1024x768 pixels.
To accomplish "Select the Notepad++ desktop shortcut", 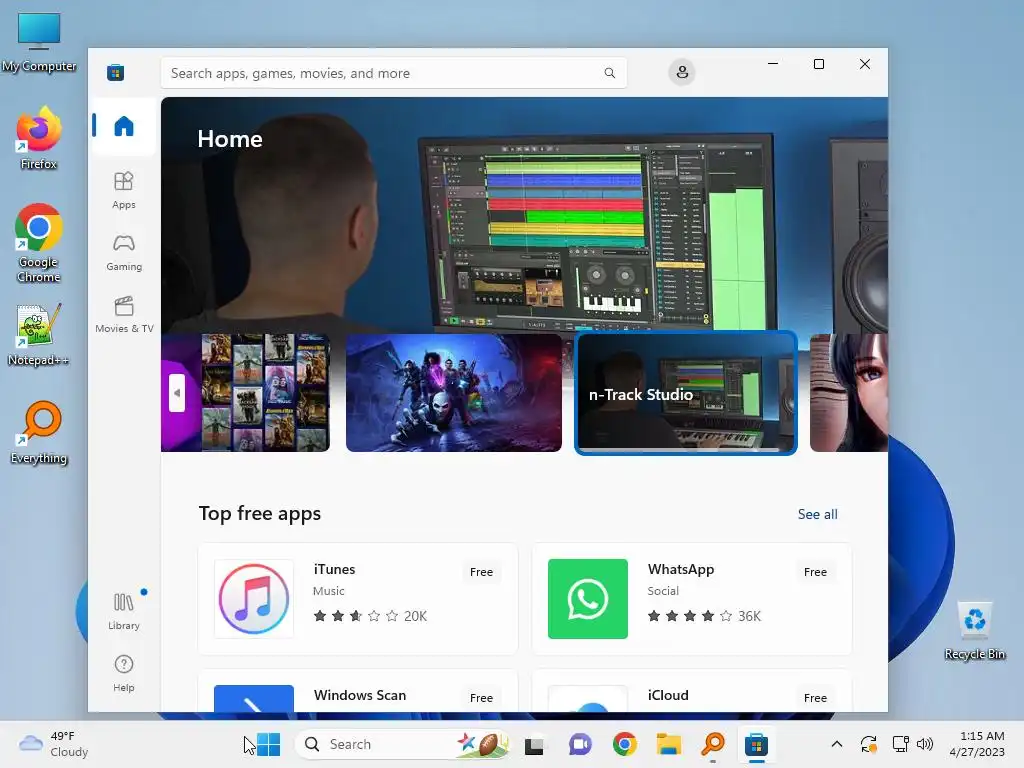I will [x=39, y=334].
